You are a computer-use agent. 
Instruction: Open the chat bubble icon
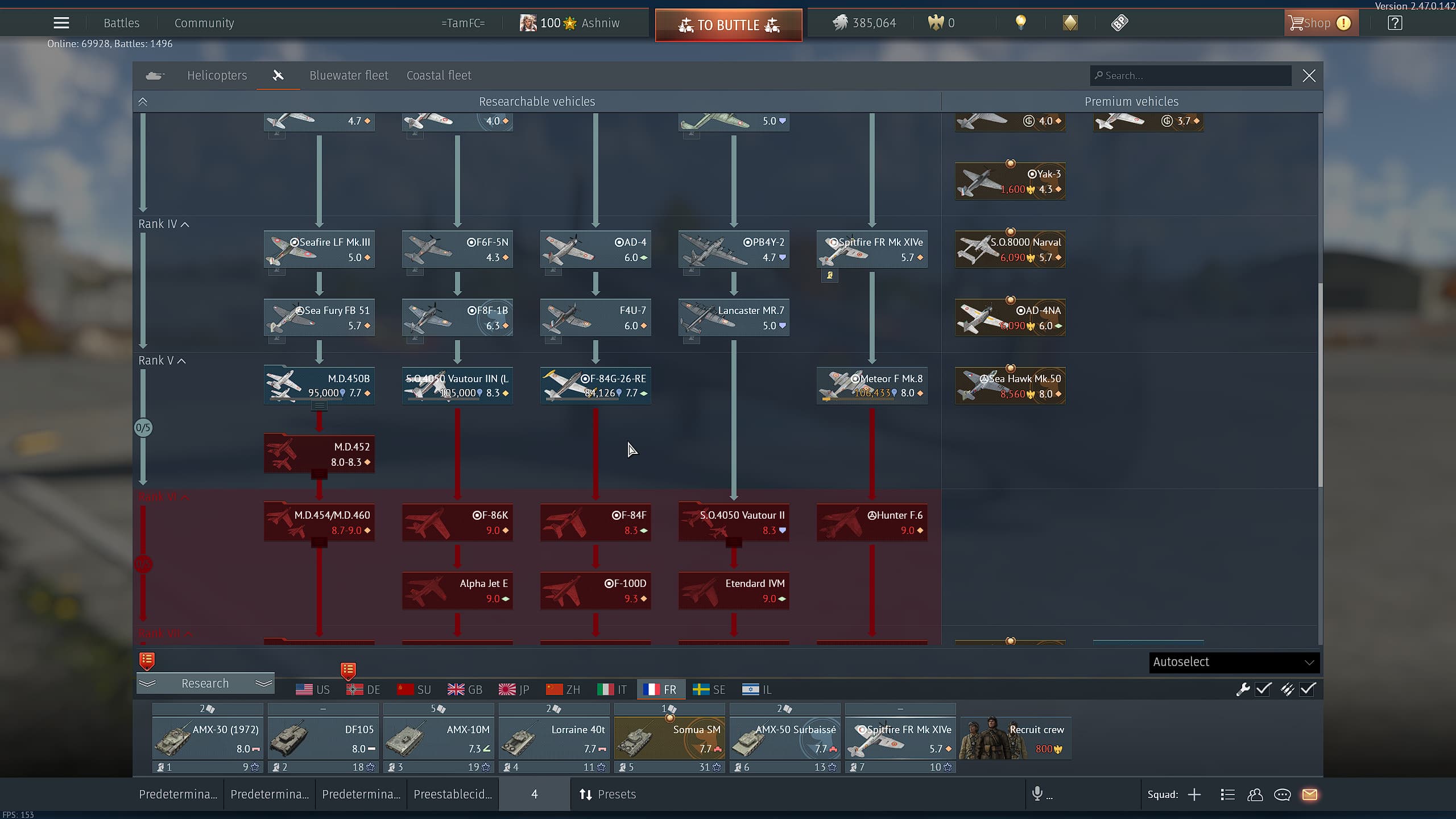click(x=1282, y=795)
